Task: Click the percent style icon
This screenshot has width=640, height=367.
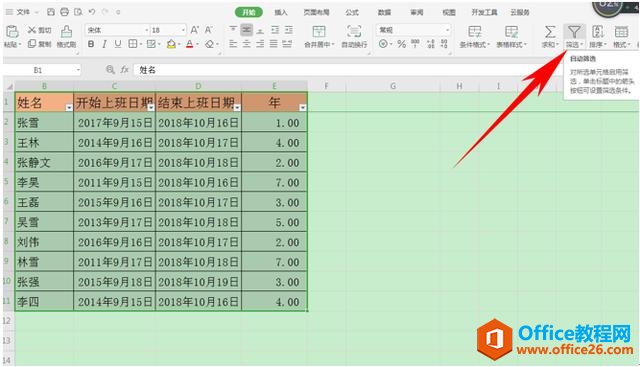Action: pos(401,44)
